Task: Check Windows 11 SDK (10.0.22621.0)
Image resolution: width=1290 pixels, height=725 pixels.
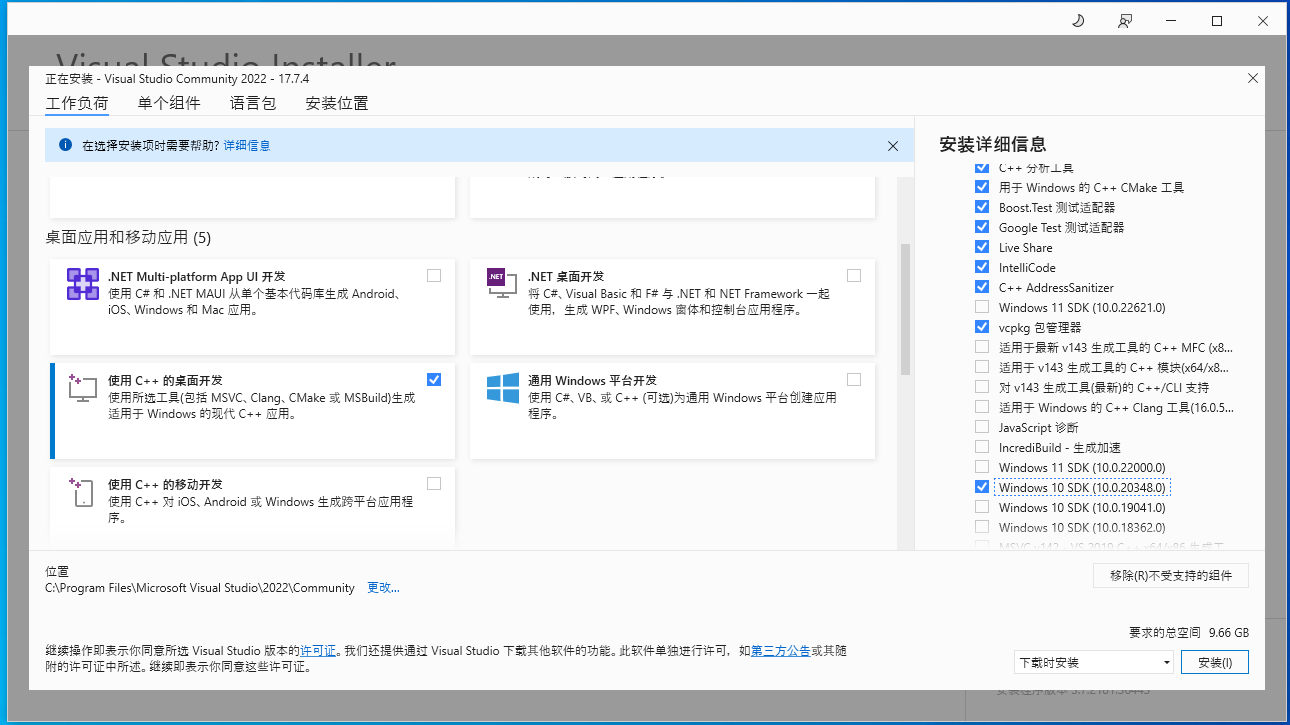Action: [x=981, y=307]
